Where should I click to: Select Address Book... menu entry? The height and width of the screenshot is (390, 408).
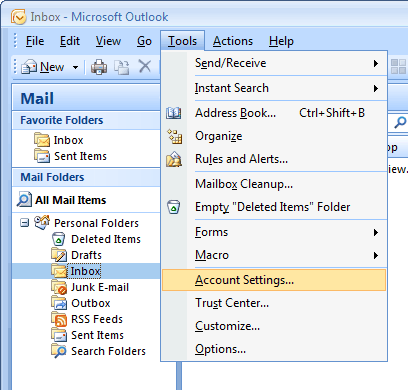coord(274,113)
